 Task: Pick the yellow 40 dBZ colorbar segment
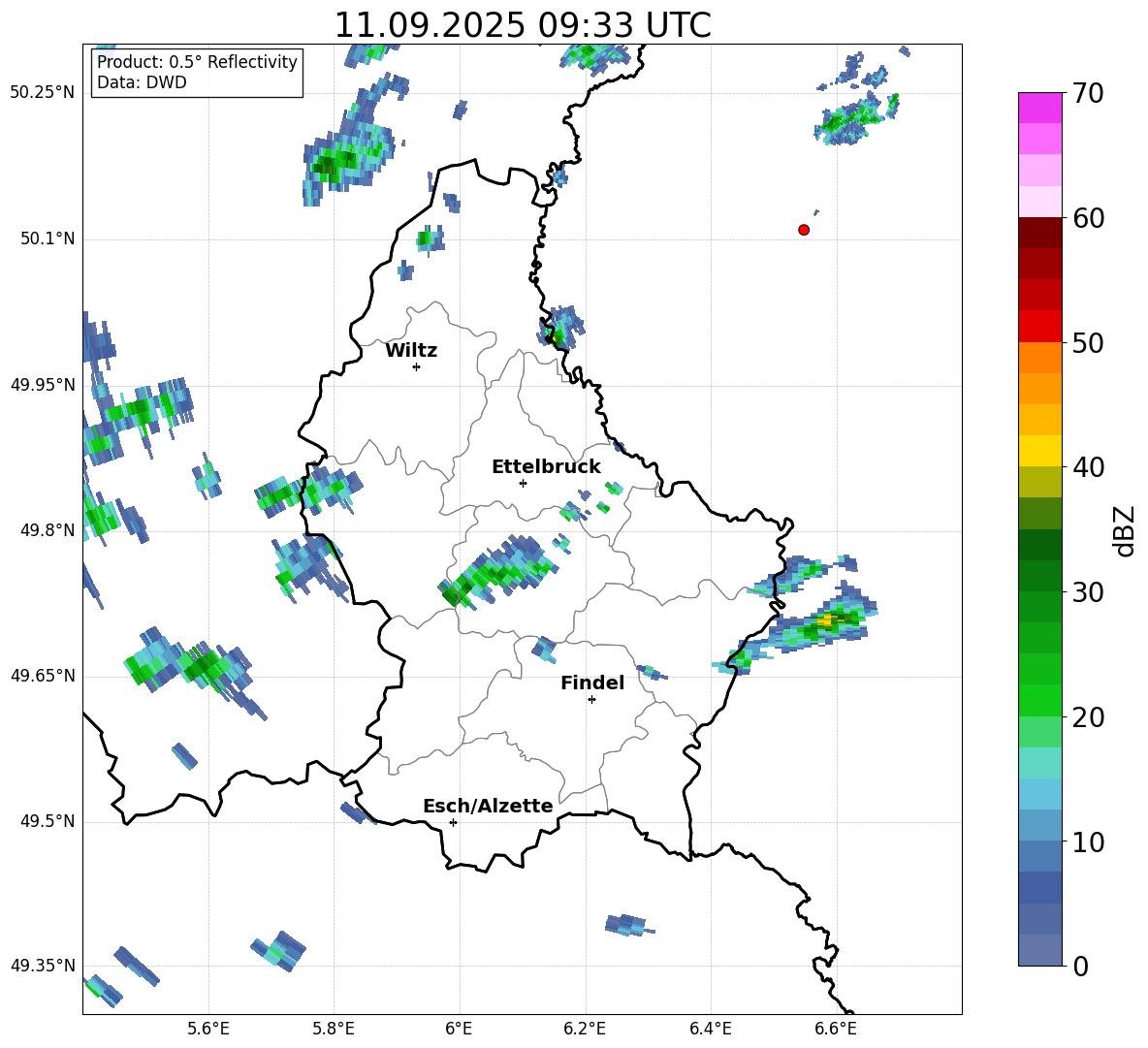[x=1040, y=450]
